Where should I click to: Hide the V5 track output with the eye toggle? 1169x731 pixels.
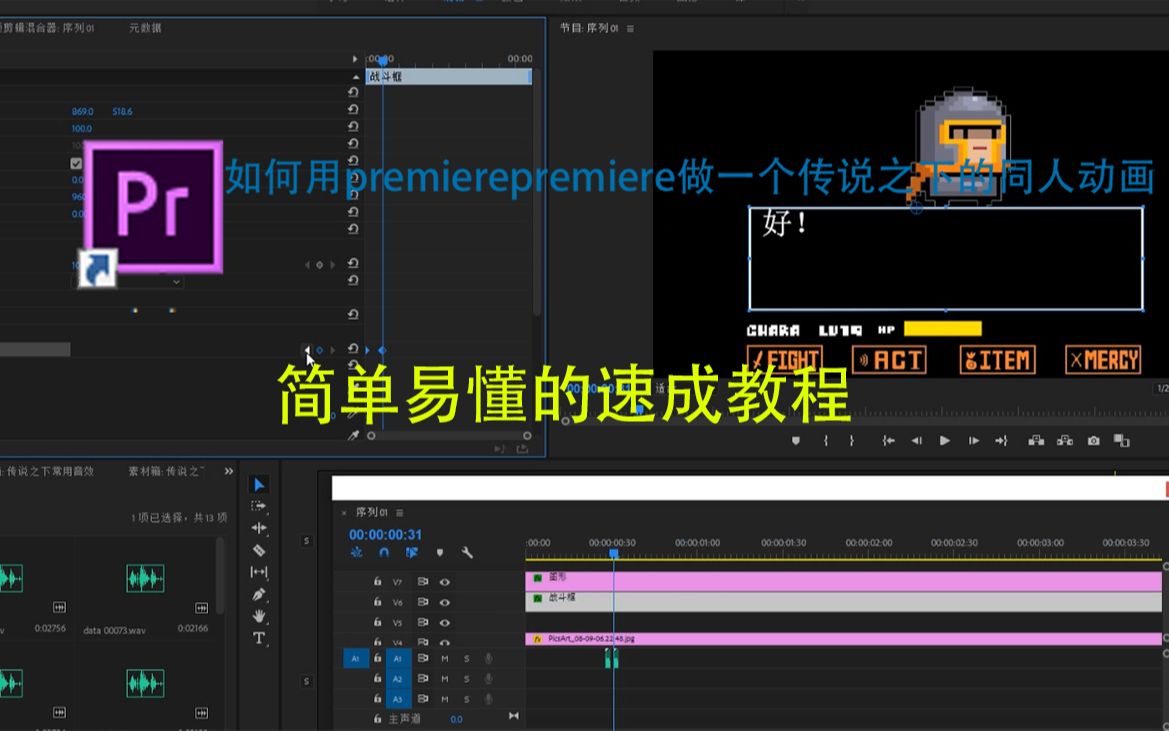pyautogui.click(x=445, y=621)
